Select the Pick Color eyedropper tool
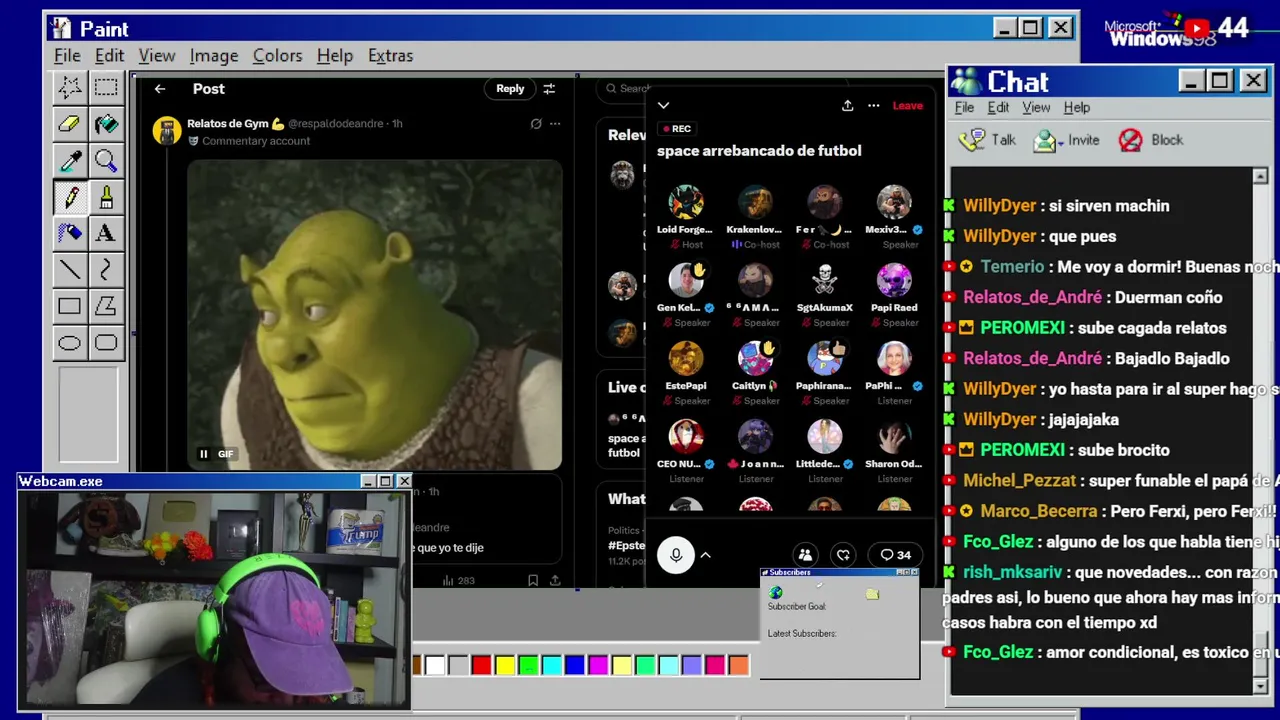Viewport: 1280px width, 720px height. coord(69,160)
